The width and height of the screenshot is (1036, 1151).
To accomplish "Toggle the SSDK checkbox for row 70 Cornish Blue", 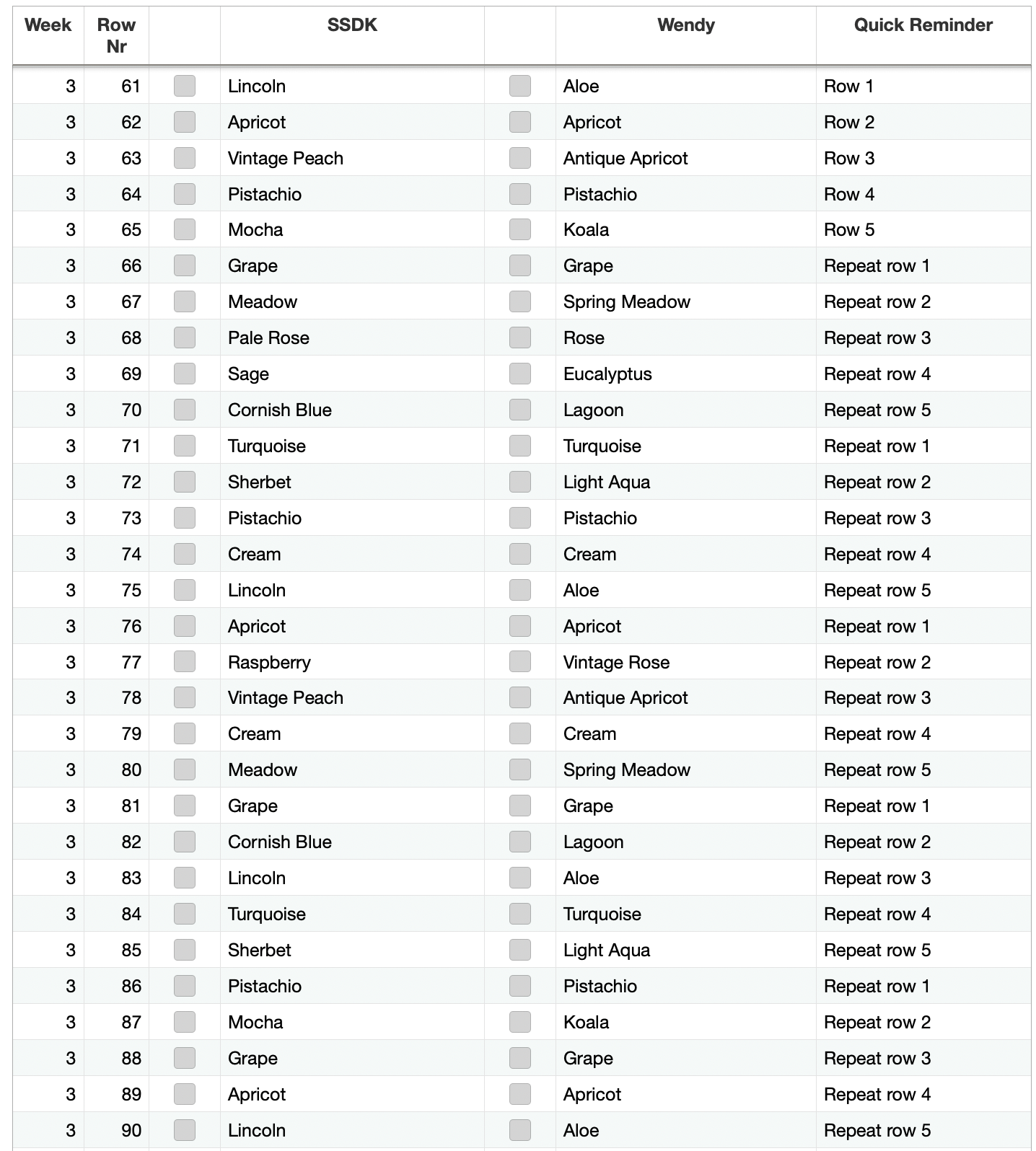I will click(185, 410).
